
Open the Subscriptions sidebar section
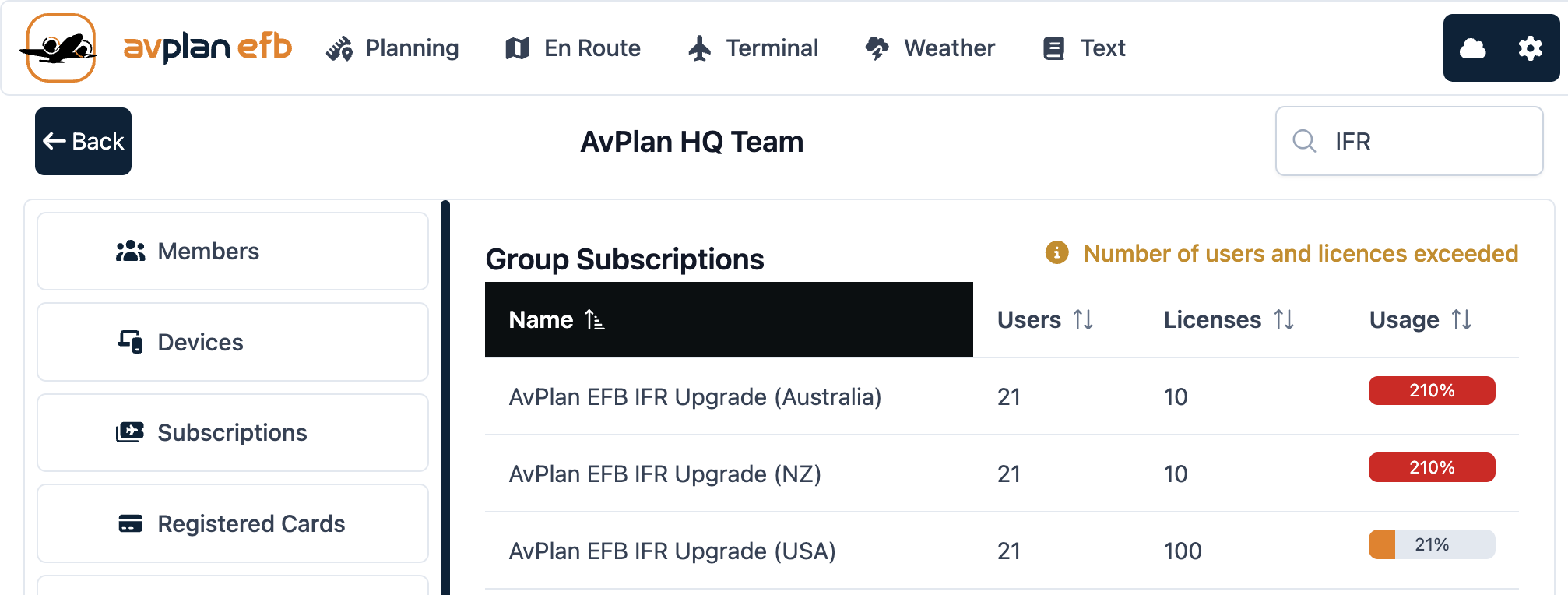pyautogui.click(x=232, y=433)
